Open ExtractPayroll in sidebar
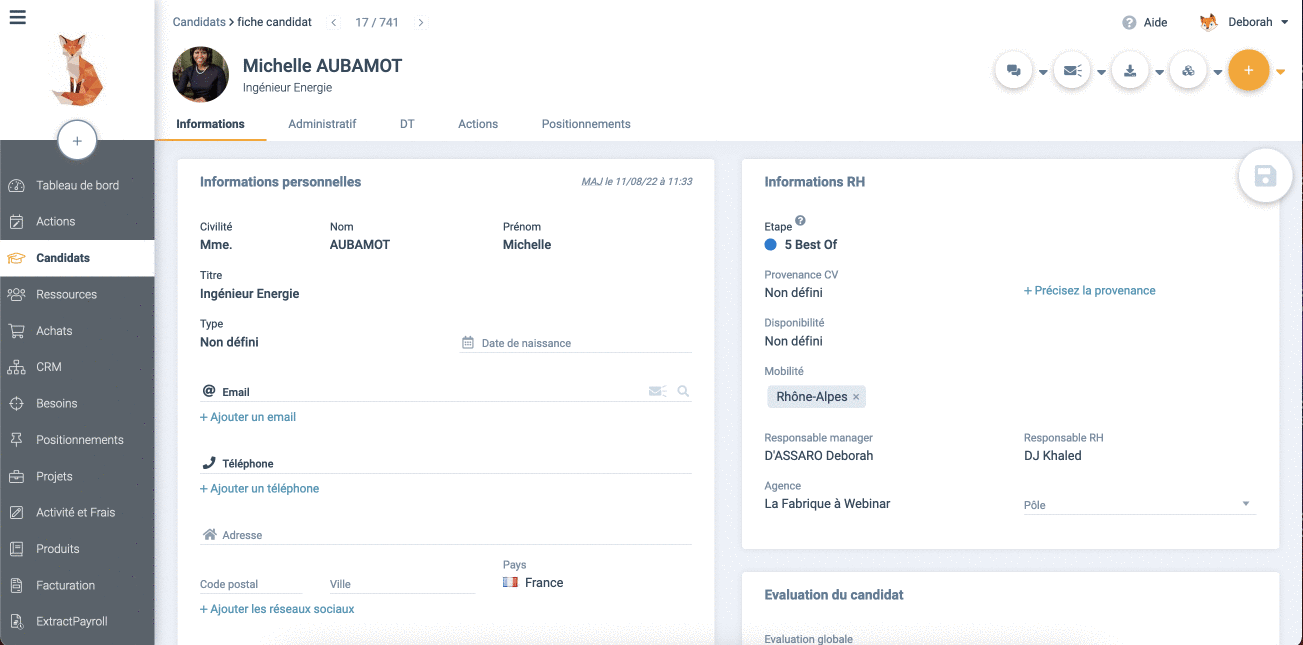This screenshot has width=1303, height=645. [x=77, y=621]
